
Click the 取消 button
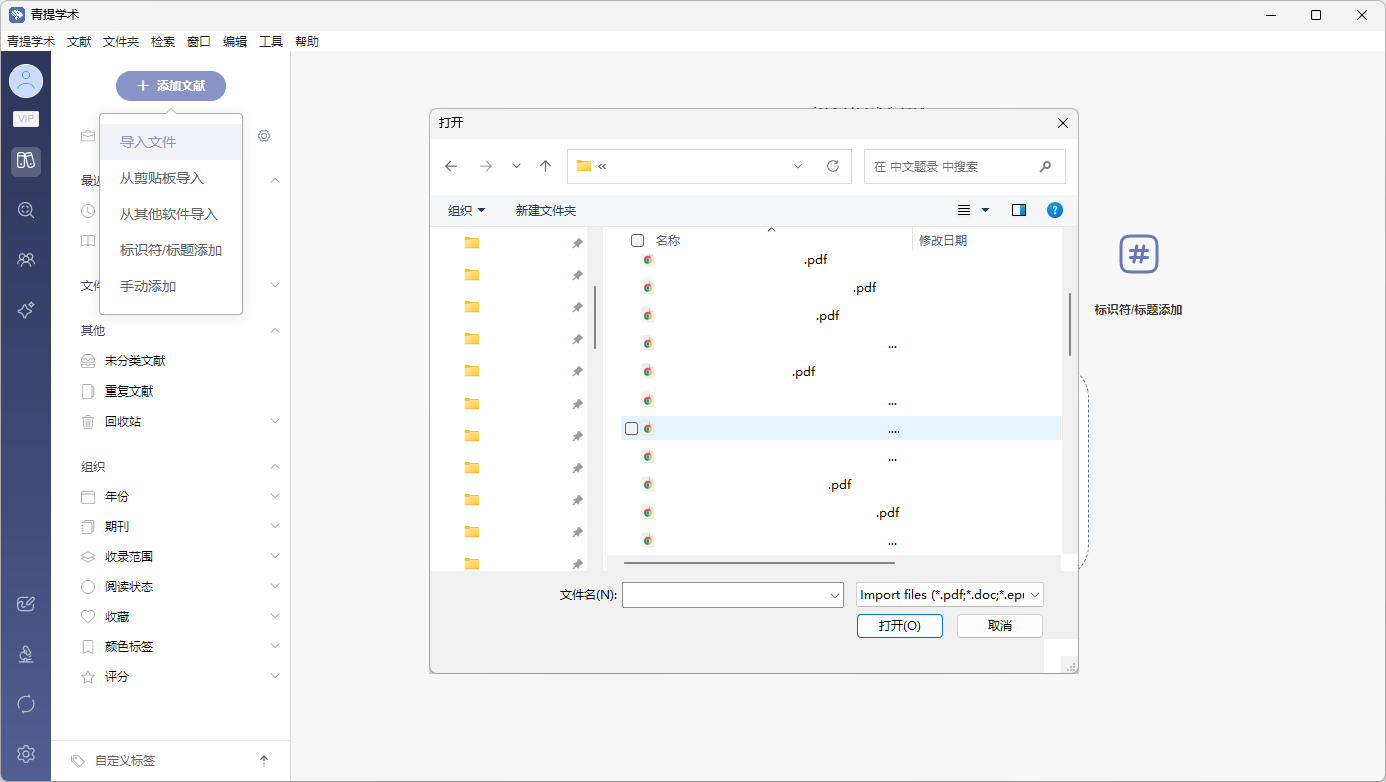[x=1000, y=626]
